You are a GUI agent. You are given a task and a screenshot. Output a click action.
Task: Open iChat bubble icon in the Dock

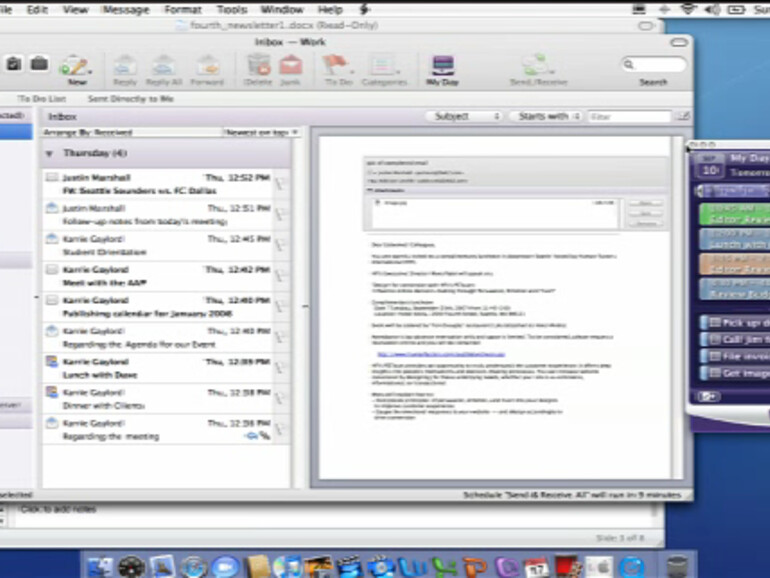(x=225, y=567)
